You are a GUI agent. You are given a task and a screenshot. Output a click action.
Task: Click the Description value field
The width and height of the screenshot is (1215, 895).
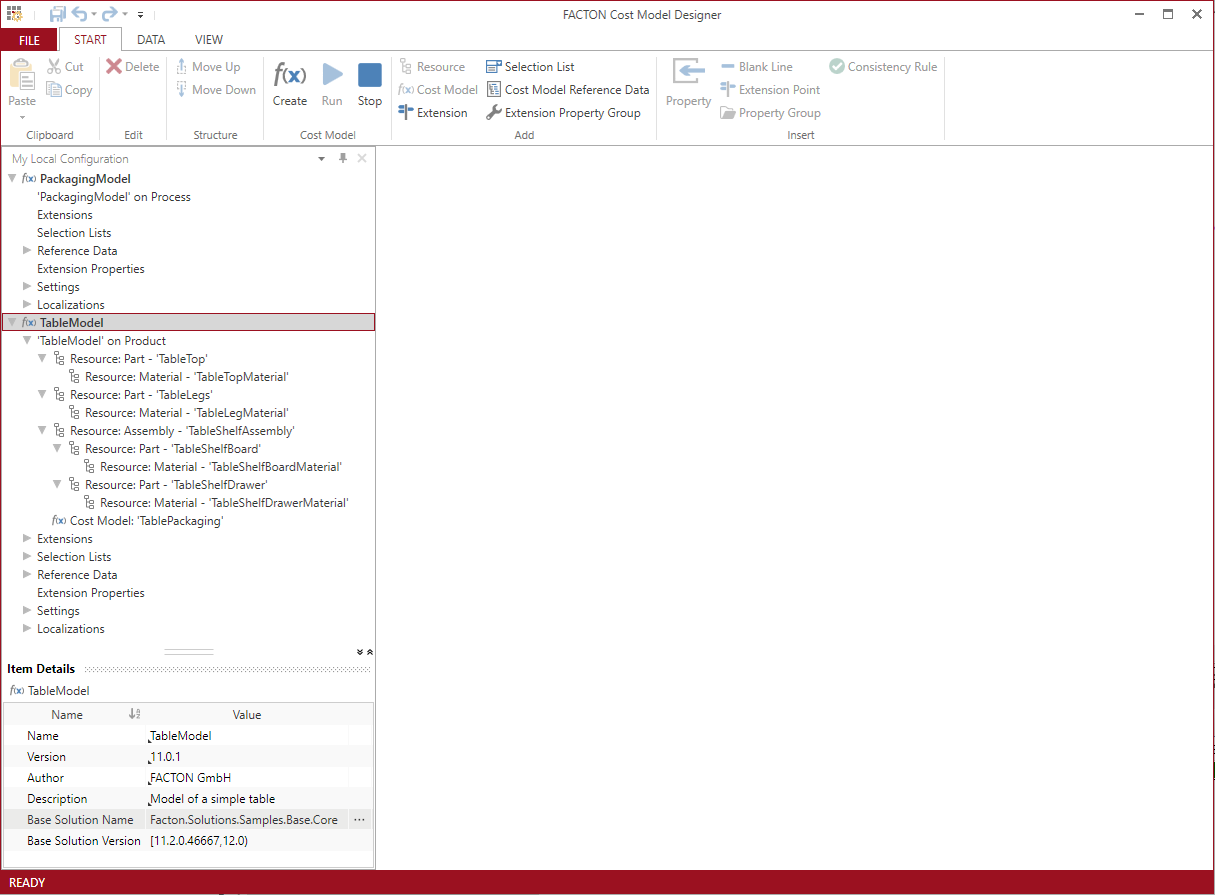(247, 799)
